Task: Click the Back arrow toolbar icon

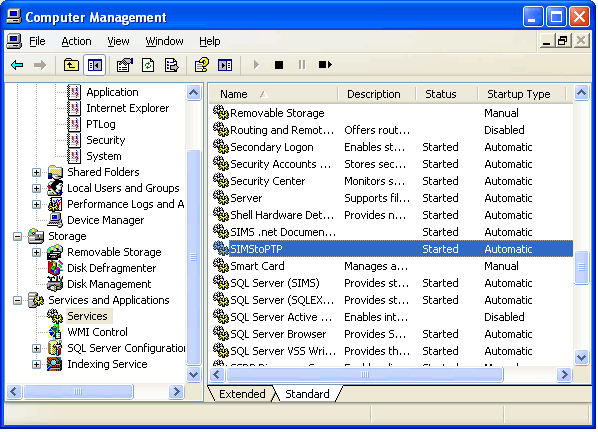Action: (17, 65)
